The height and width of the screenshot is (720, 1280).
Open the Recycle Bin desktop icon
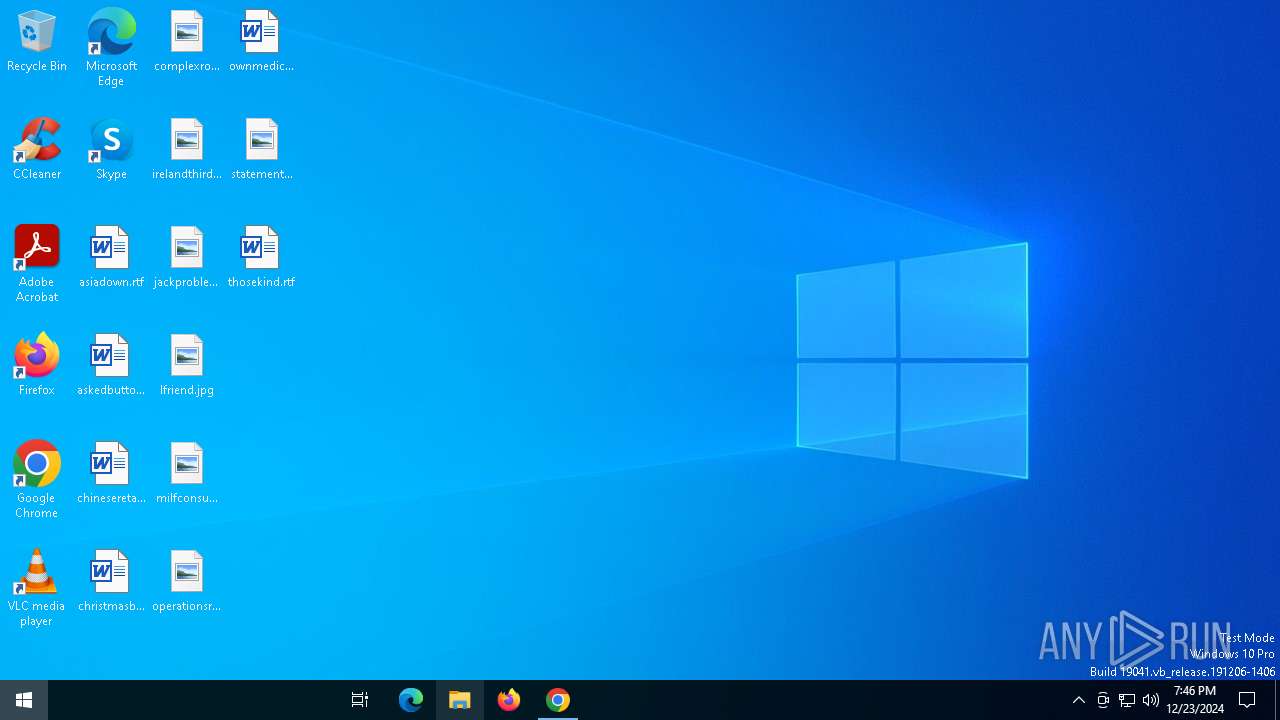pos(37,42)
